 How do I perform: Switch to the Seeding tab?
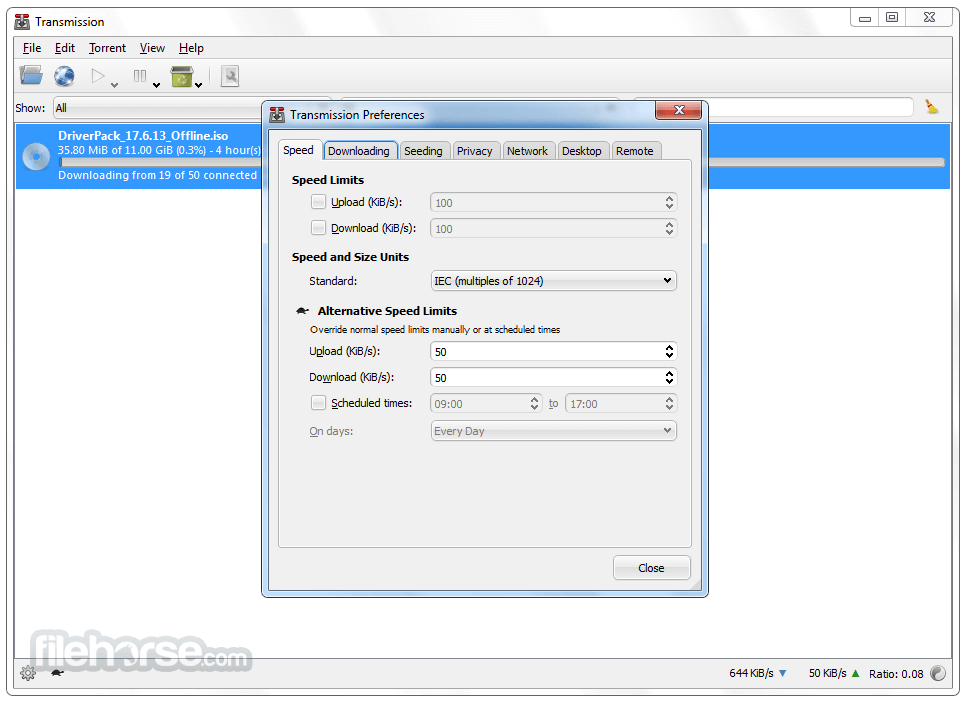pos(423,151)
